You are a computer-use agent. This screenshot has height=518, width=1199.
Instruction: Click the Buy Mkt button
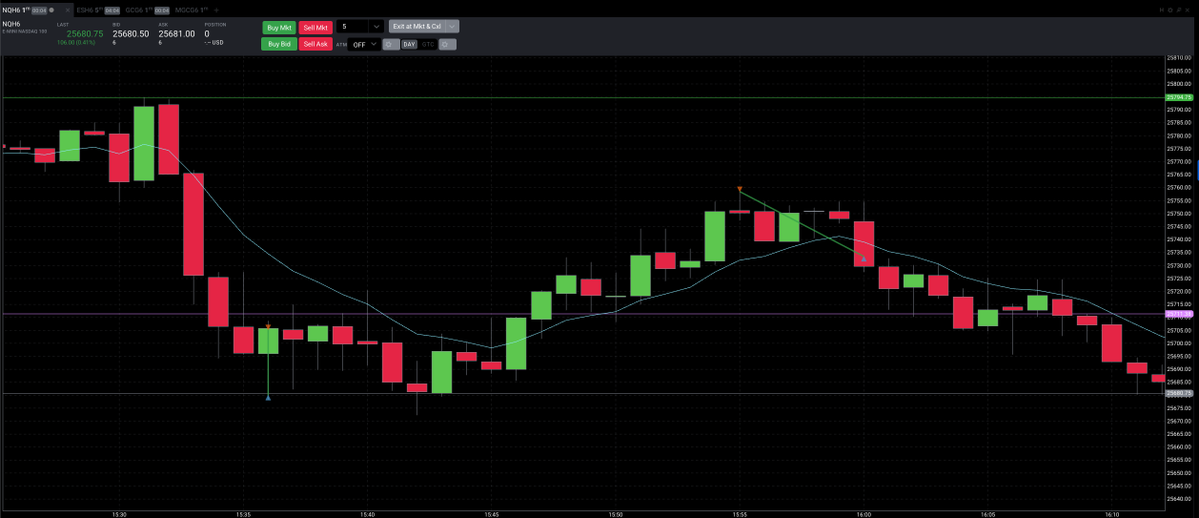pyautogui.click(x=279, y=28)
